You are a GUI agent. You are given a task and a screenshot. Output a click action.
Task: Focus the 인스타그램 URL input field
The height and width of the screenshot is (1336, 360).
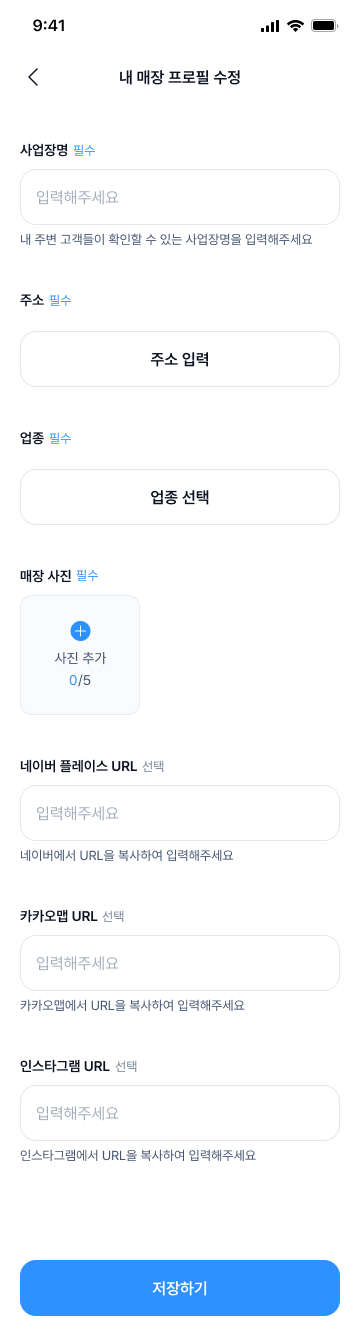(180, 1113)
